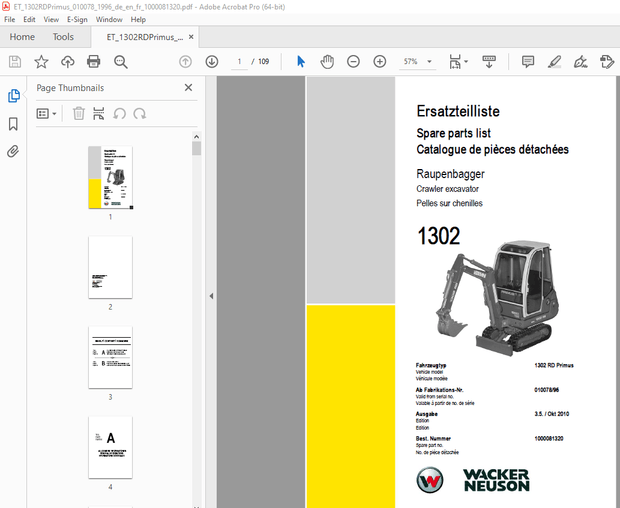Screen dimensions: 620x508
Task: Zoom out with minus button
Action: [353, 62]
